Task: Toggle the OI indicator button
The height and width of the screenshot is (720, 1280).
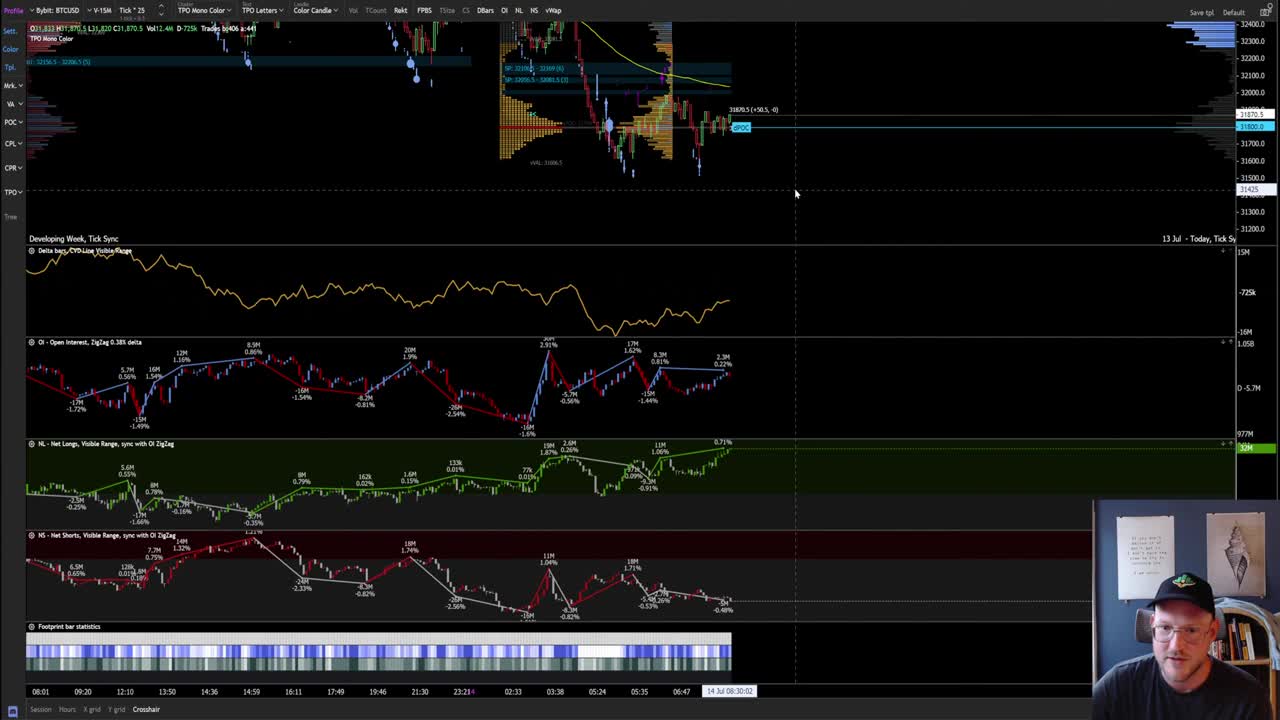Action: click(504, 10)
